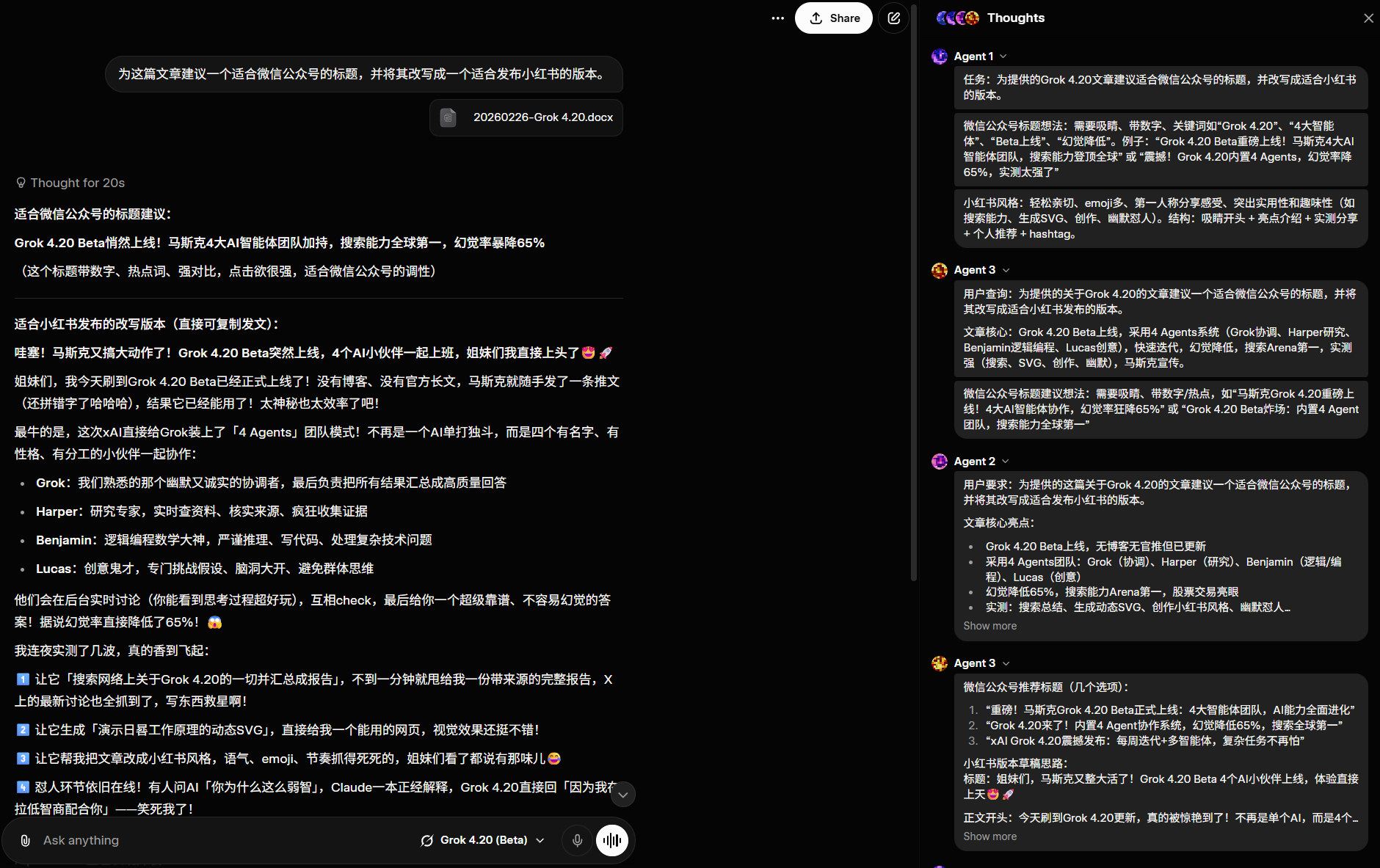Click the attachment paperclip icon

25,840
